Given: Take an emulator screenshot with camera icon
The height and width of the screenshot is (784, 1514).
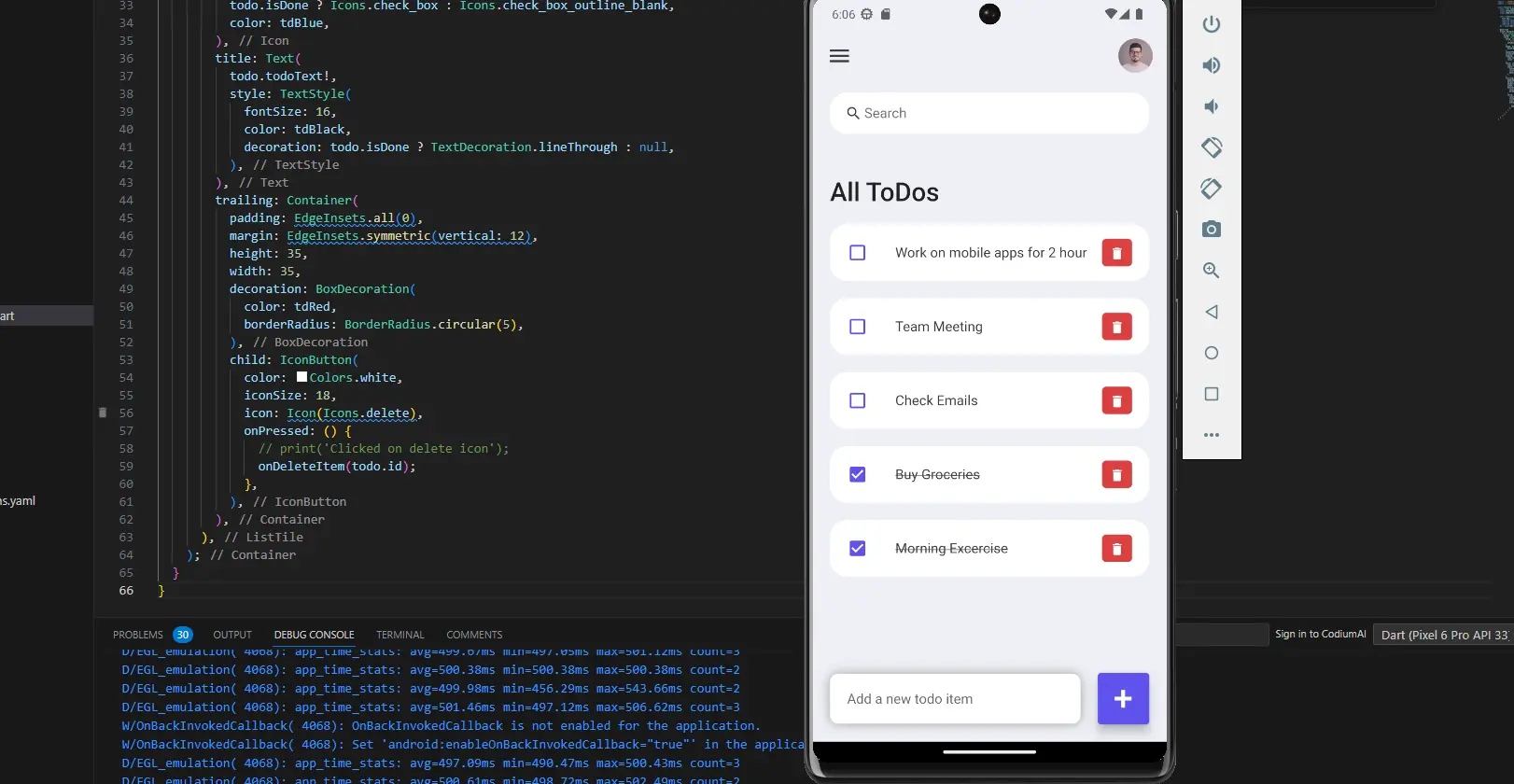Looking at the screenshot, I should tap(1211, 230).
